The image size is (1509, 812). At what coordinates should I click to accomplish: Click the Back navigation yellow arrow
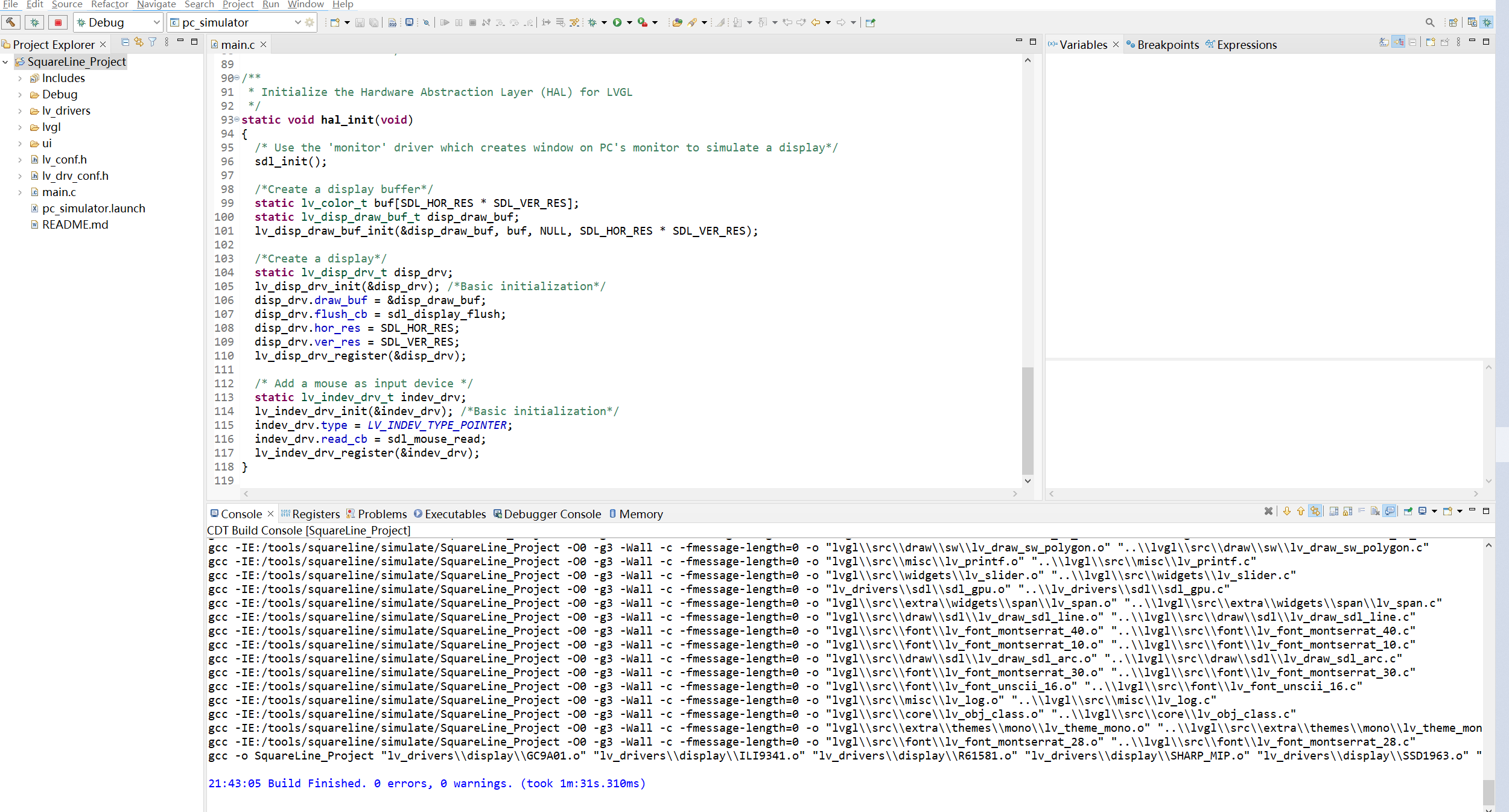[816, 22]
